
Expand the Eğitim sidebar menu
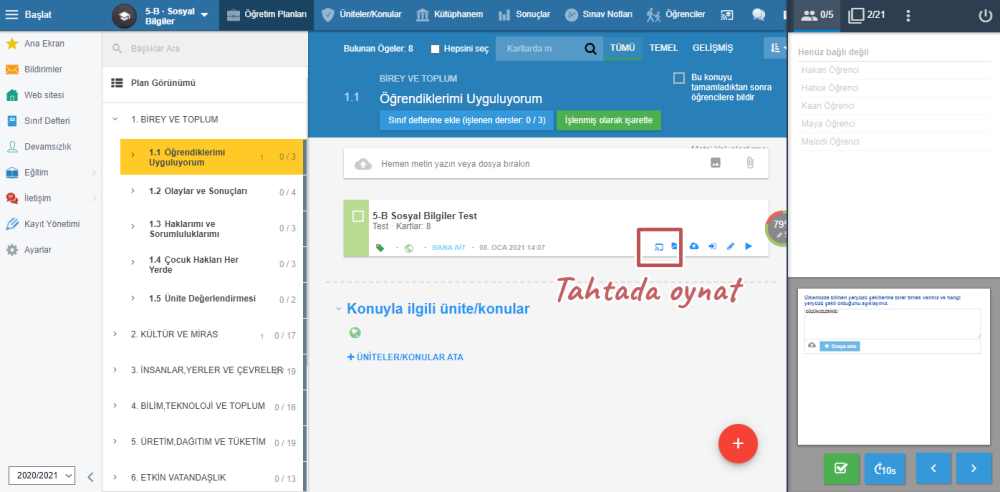point(50,172)
